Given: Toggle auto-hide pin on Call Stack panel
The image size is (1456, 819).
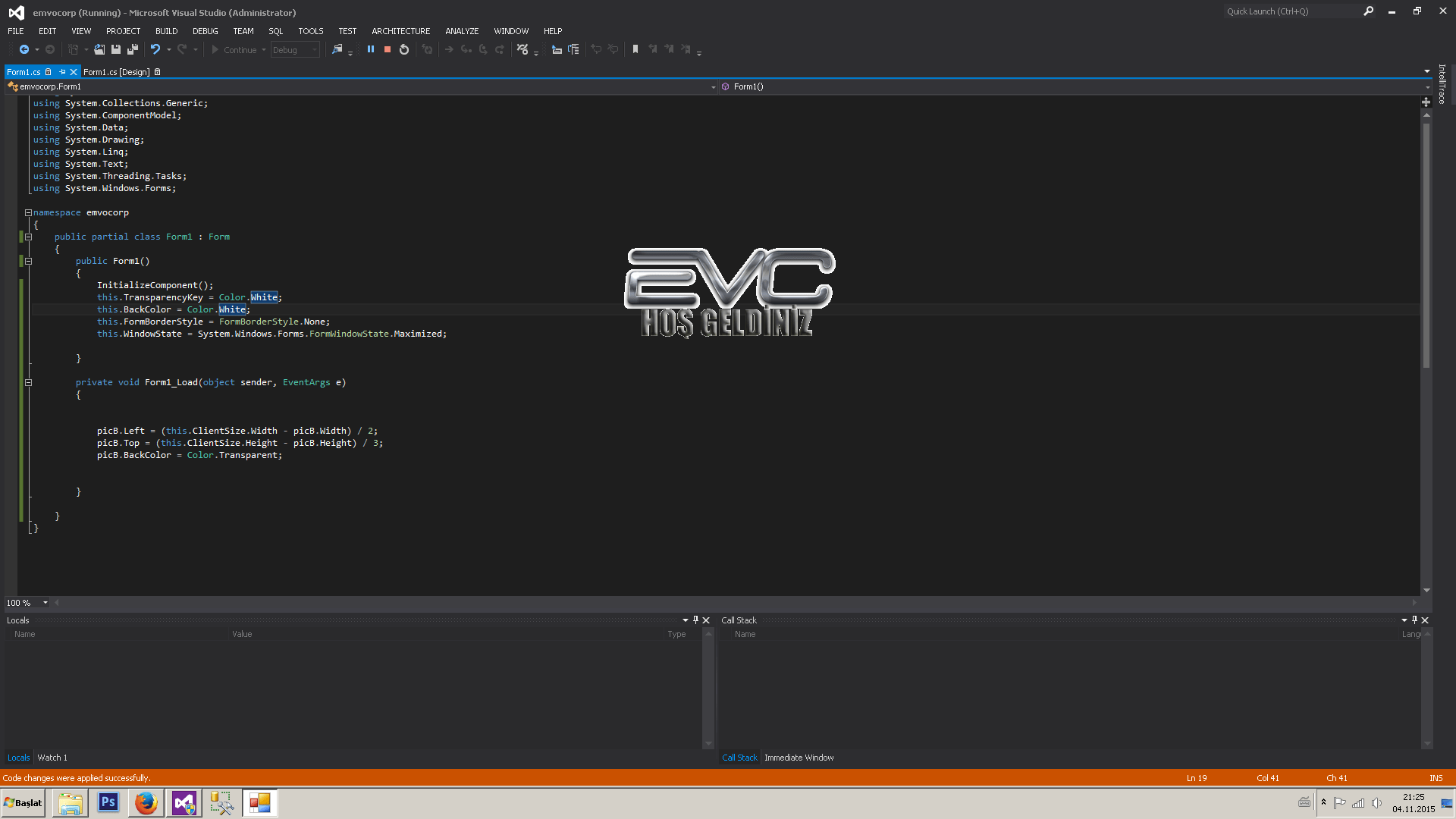Looking at the screenshot, I should (1414, 620).
